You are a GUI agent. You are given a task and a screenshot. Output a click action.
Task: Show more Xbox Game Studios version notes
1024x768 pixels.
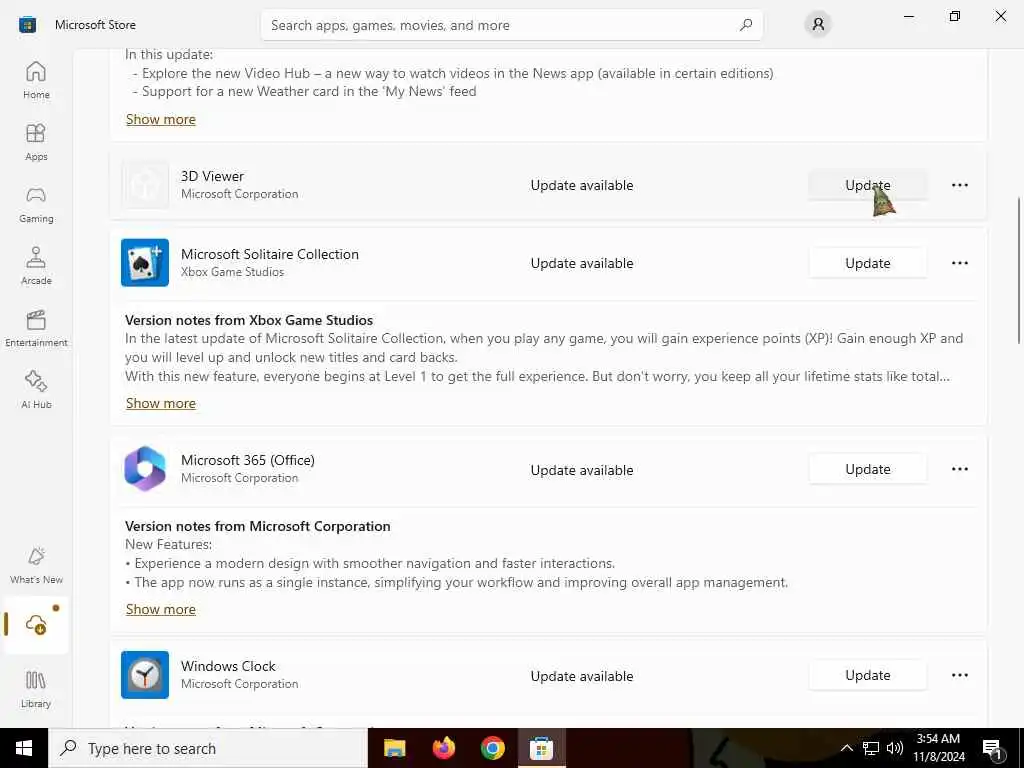pos(161,404)
